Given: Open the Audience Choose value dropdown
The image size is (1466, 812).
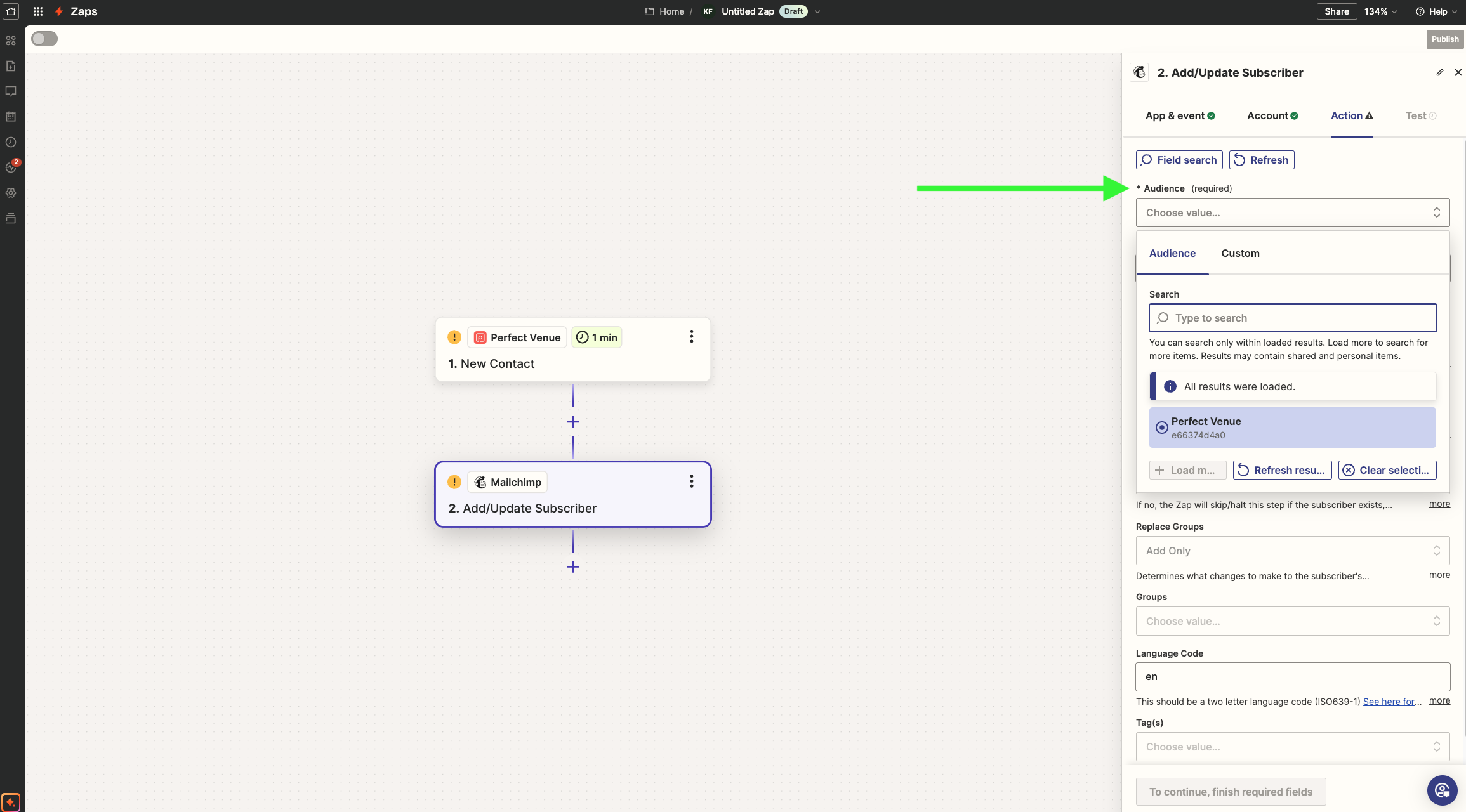Looking at the screenshot, I should 1293,213.
